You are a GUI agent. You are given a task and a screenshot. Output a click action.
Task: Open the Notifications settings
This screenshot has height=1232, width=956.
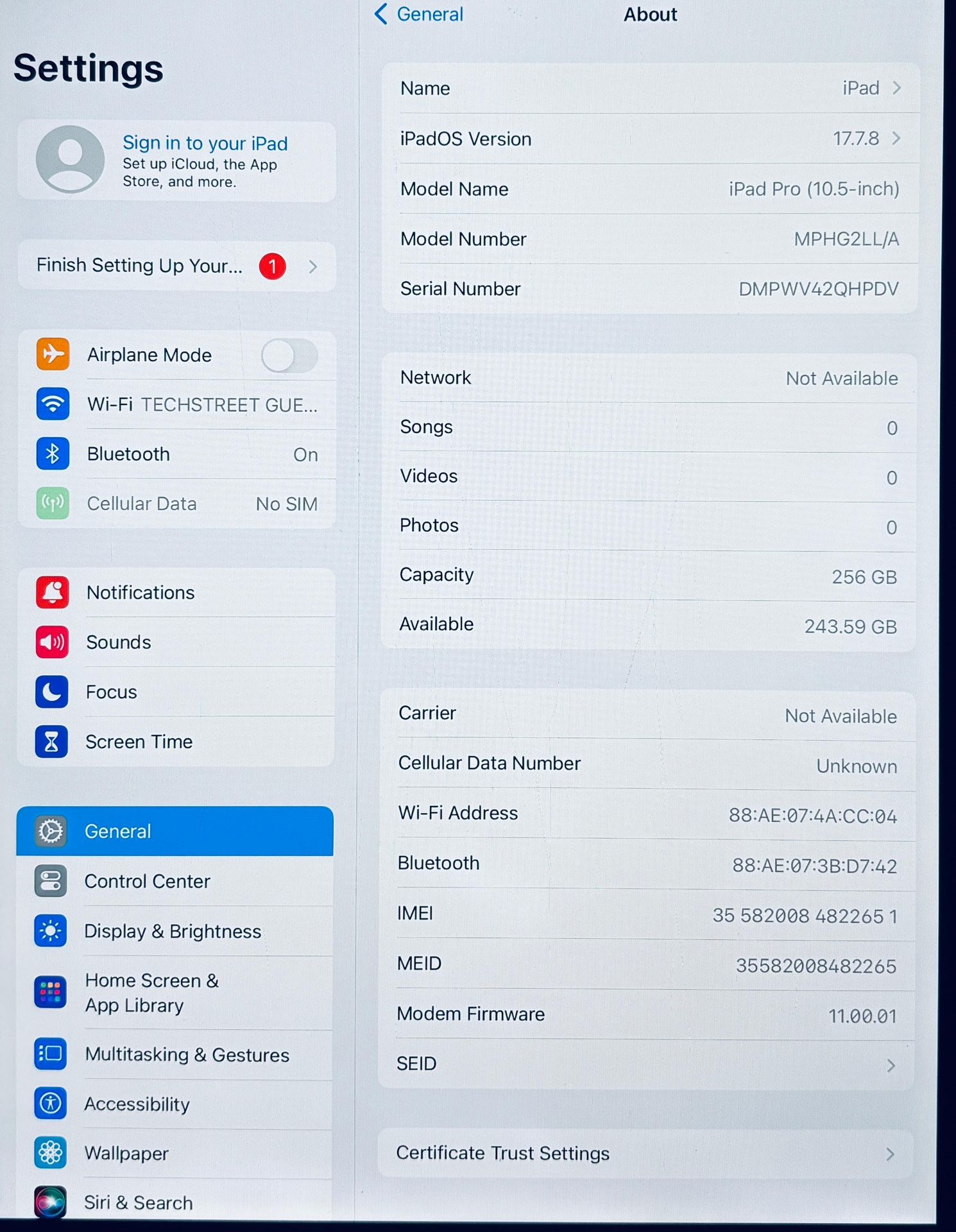[x=176, y=592]
